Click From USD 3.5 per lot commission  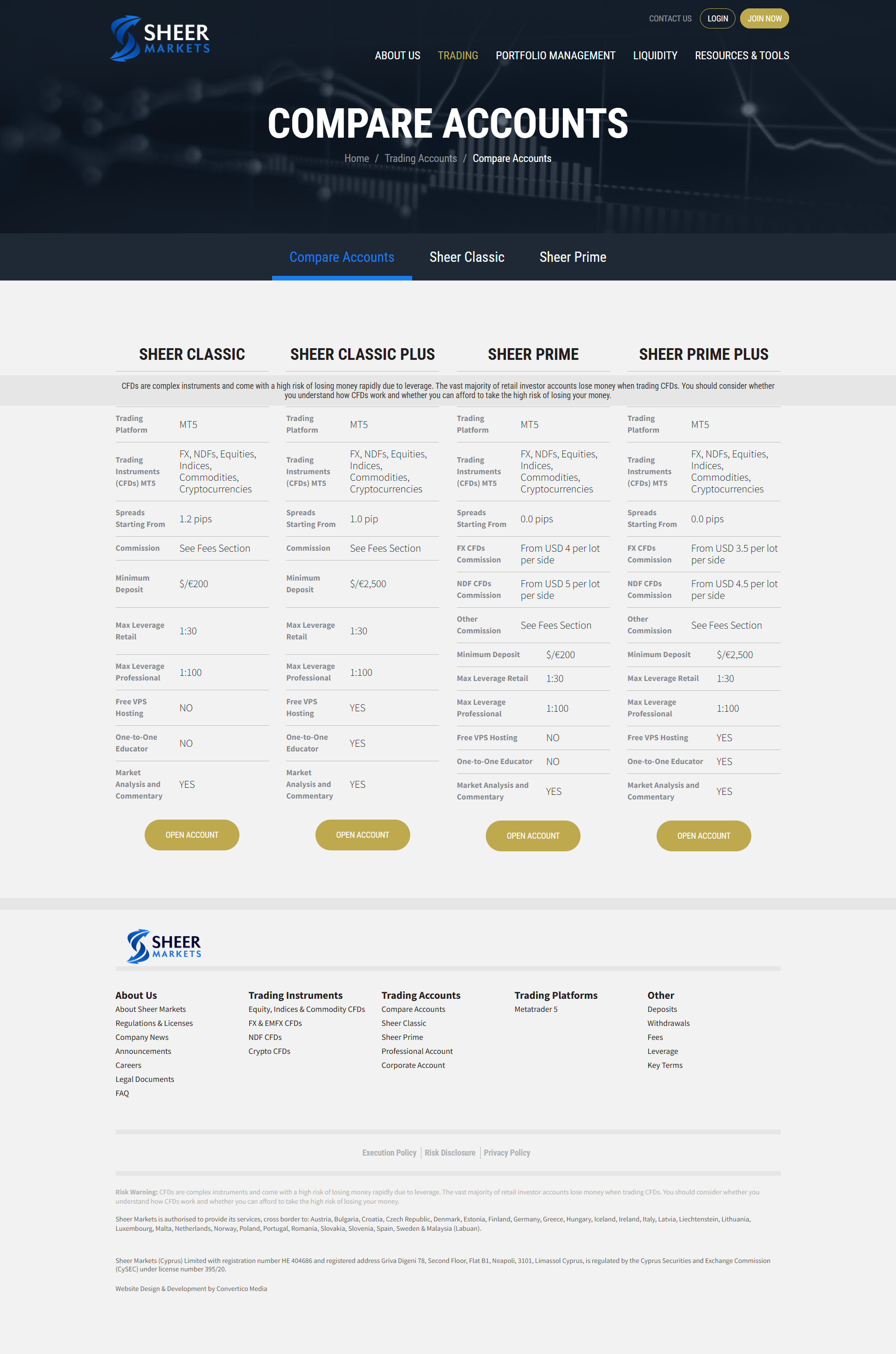[734, 554]
